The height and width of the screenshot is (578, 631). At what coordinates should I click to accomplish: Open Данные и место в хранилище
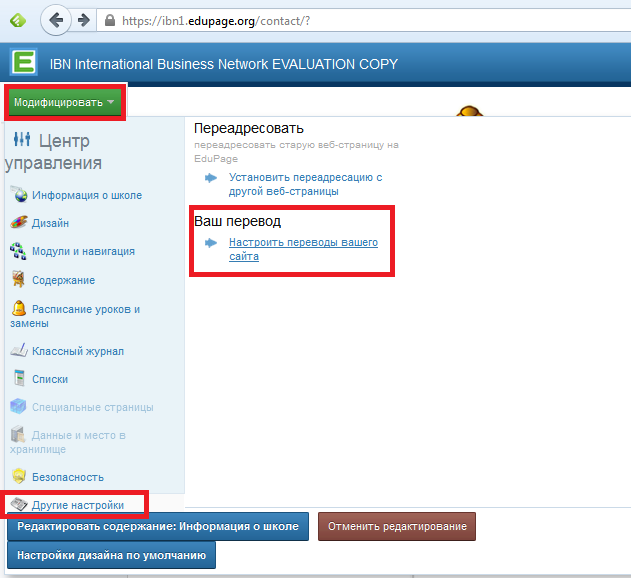click(x=68, y=442)
